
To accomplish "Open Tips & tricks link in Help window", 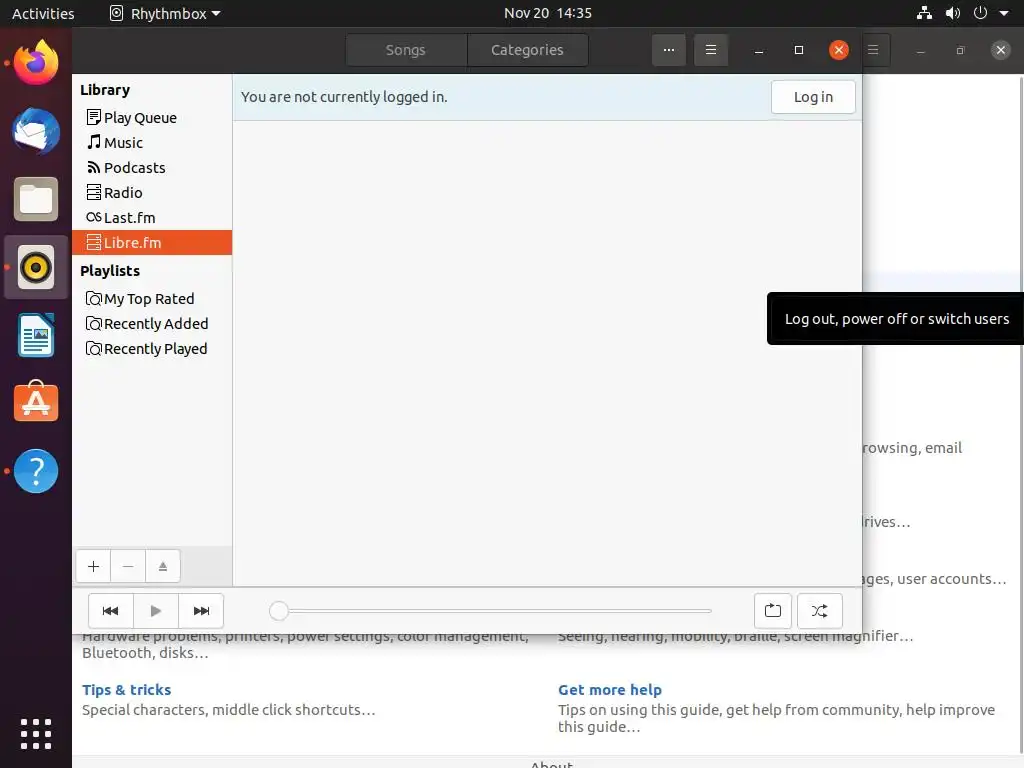I will (x=127, y=690).
